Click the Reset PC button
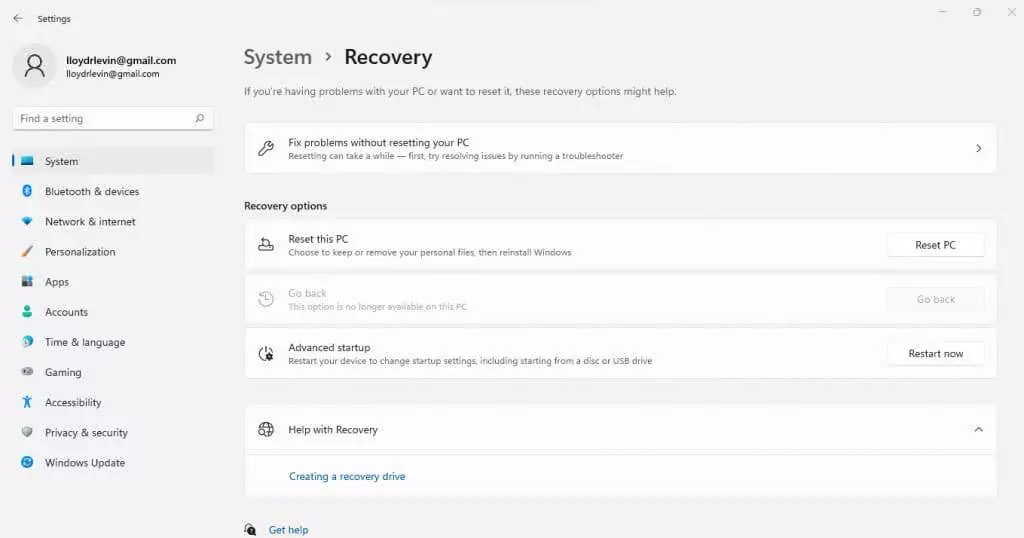 935,245
